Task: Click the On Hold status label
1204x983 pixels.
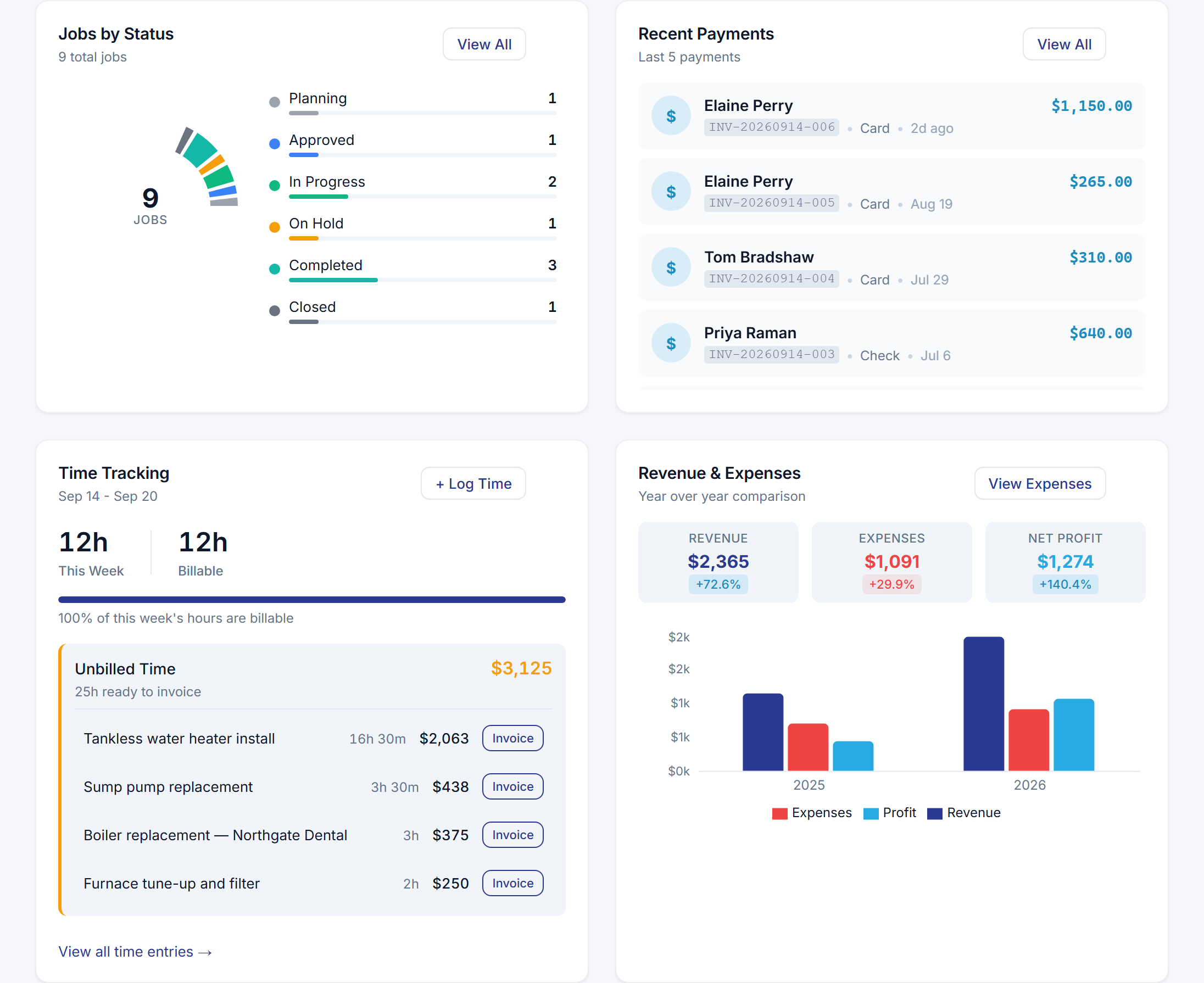Action: (x=316, y=224)
